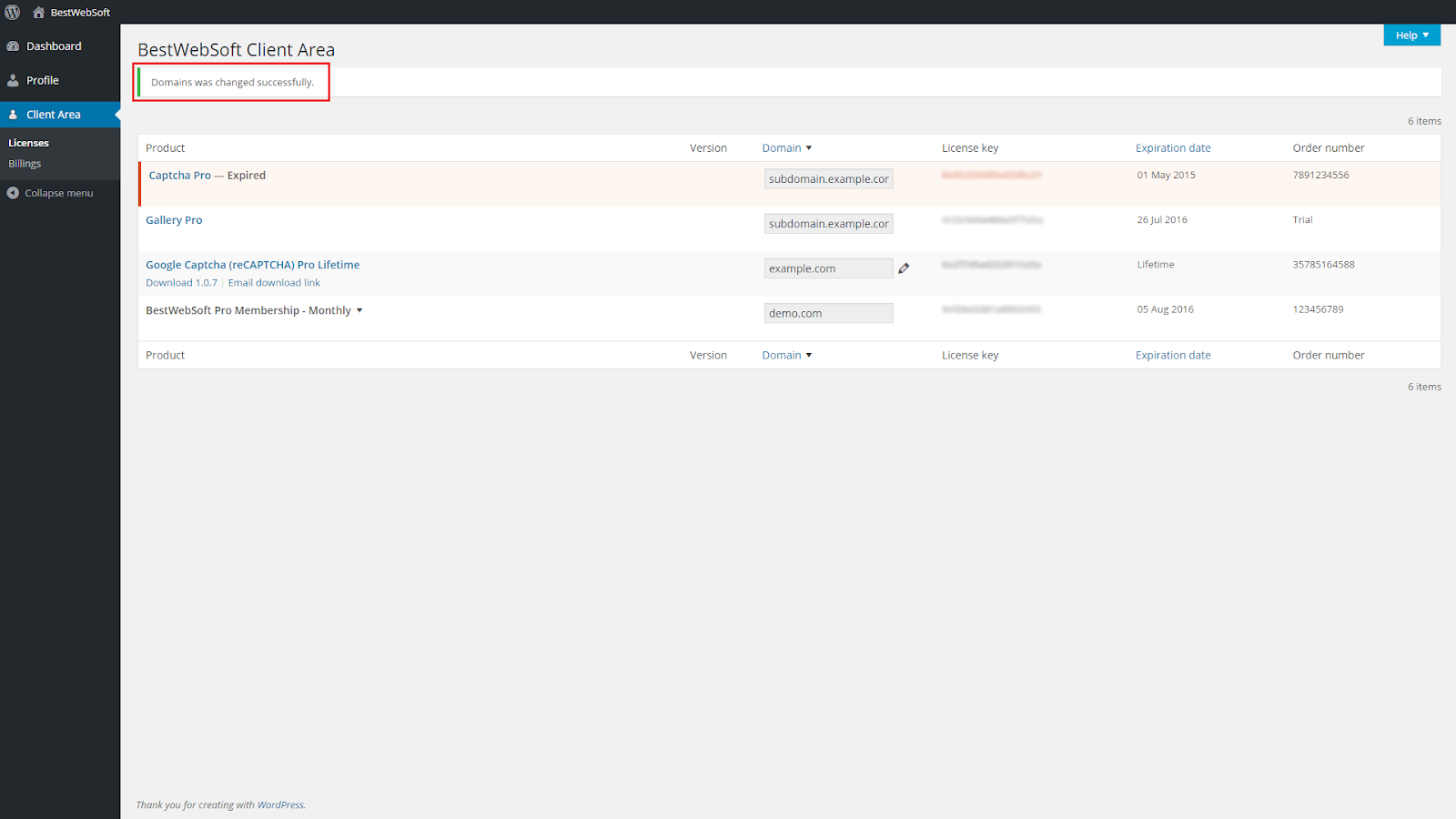The width and height of the screenshot is (1456, 819).
Task: Open the Billings submenu item
Action: point(25,164)
